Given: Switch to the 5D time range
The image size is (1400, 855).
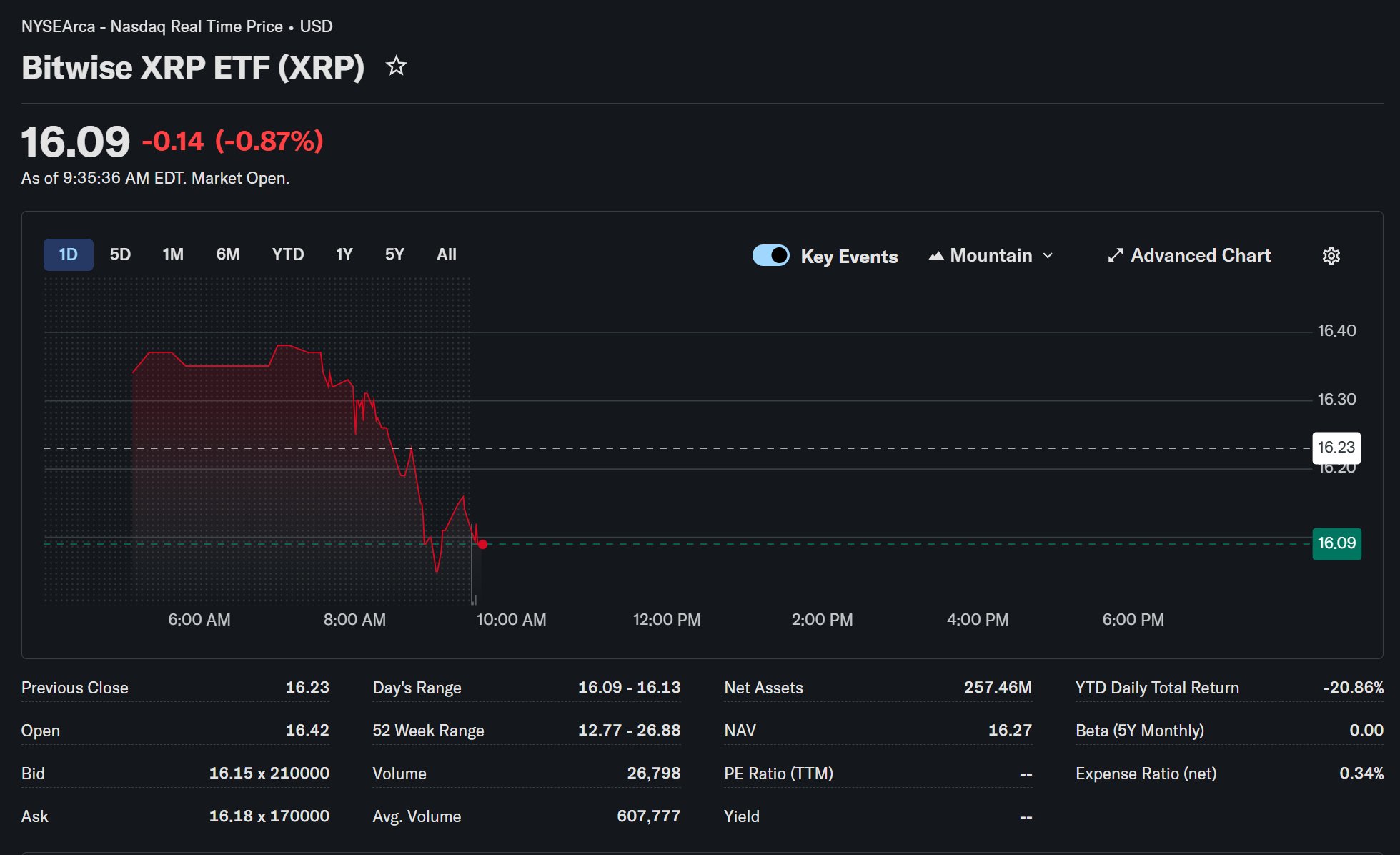Looking at the screenshot, I should point(120,254).
